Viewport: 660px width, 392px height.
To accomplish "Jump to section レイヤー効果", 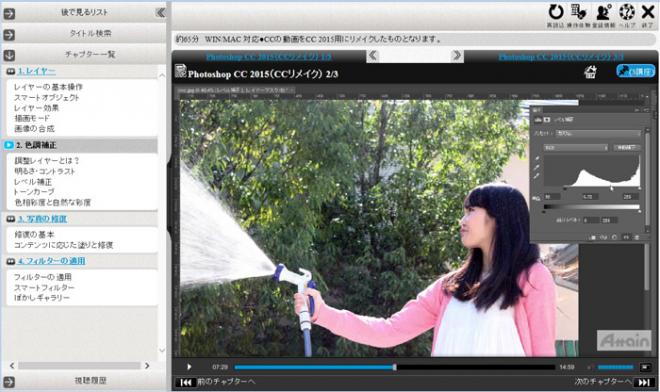I will (x=36, y=108).
